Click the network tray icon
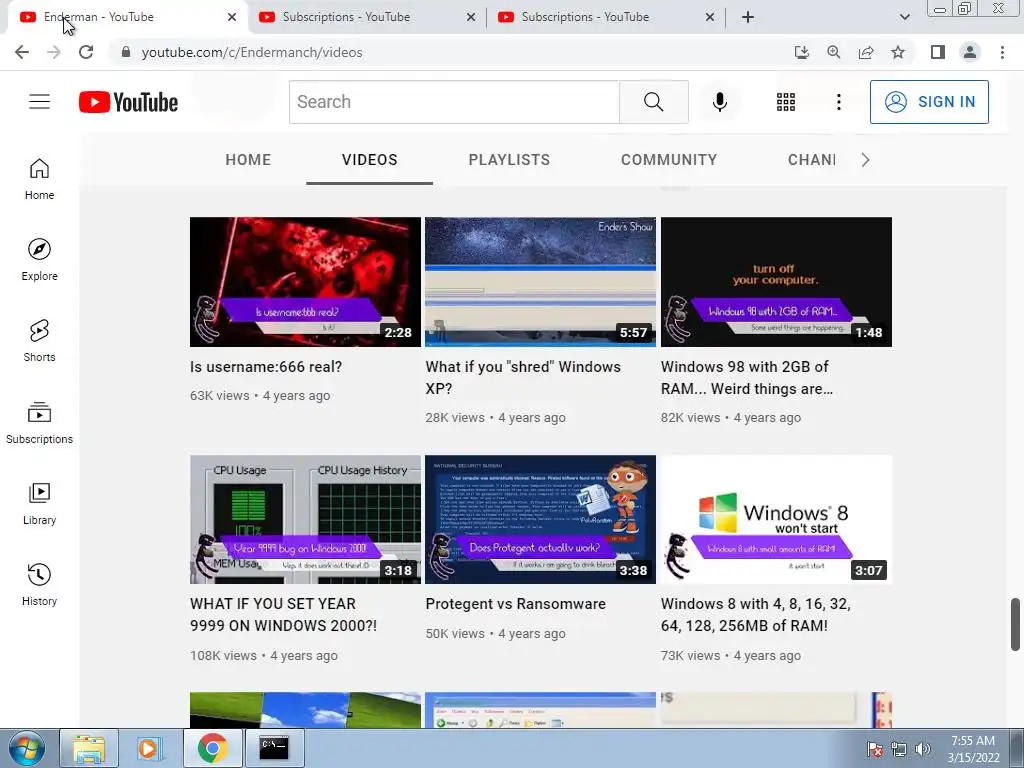Viewport: 1024px width, 768px height. click(899, 749)
